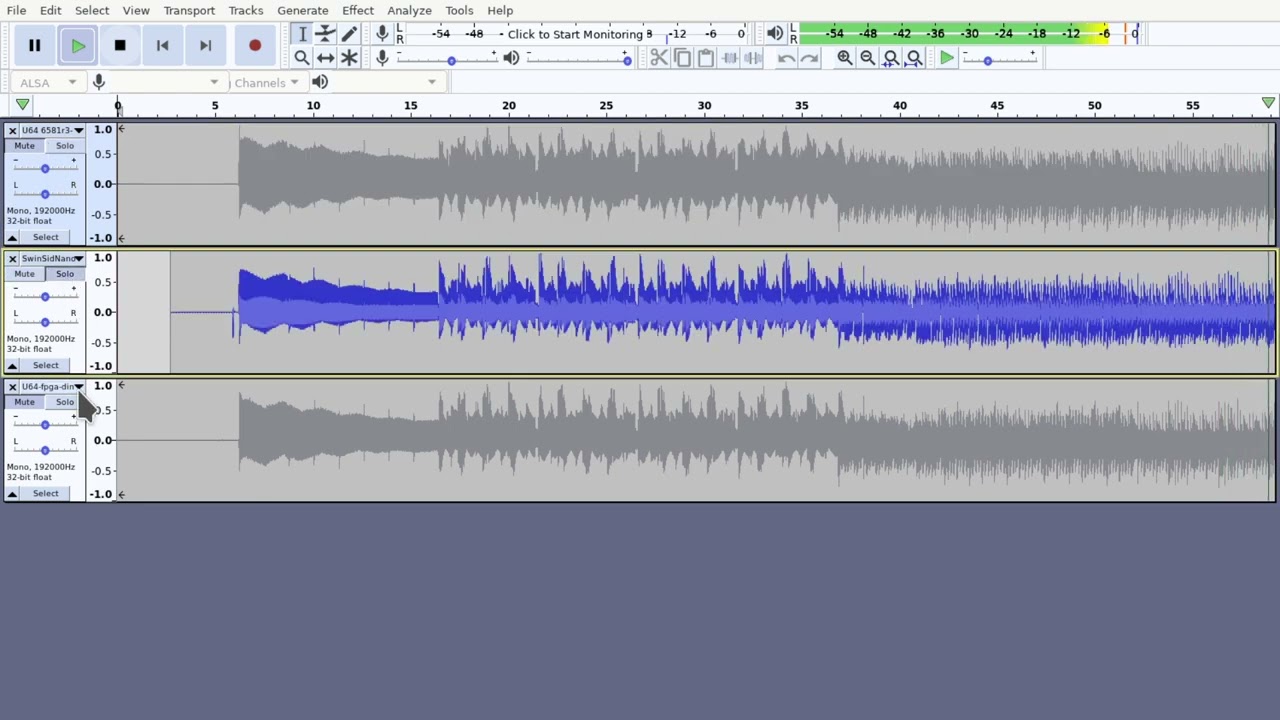Collapse the SwinSidNano track
Image resolution: width=1280 pixels, height=720 pixels.
coord(12,365)
